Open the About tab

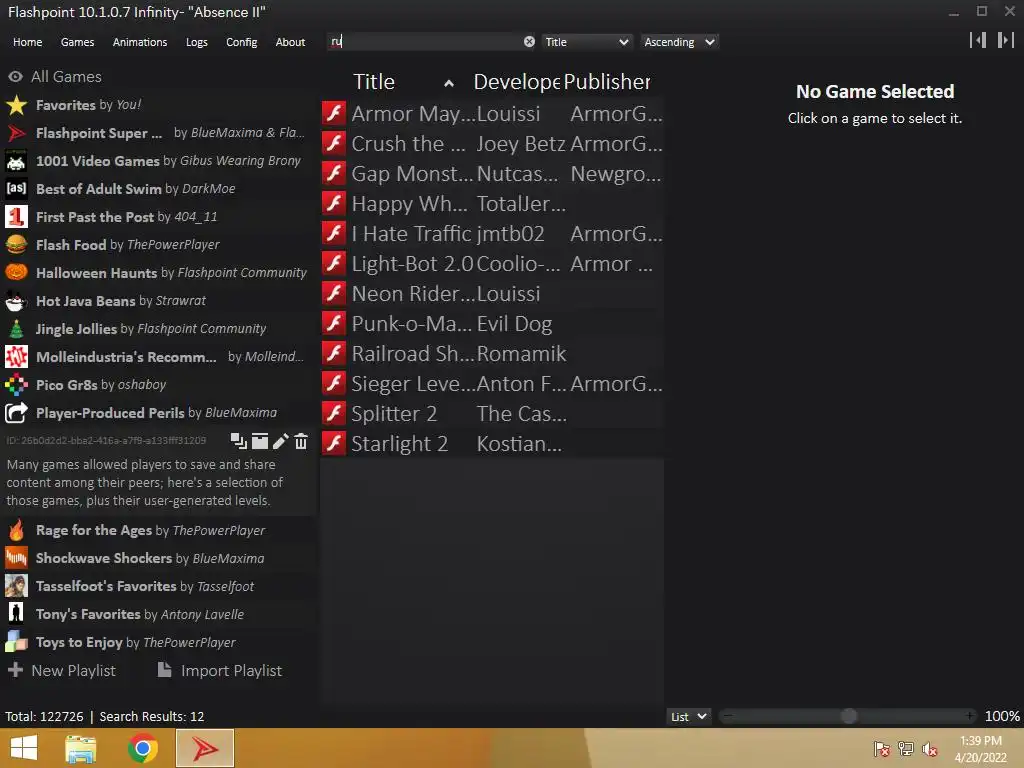pos(290,42)
